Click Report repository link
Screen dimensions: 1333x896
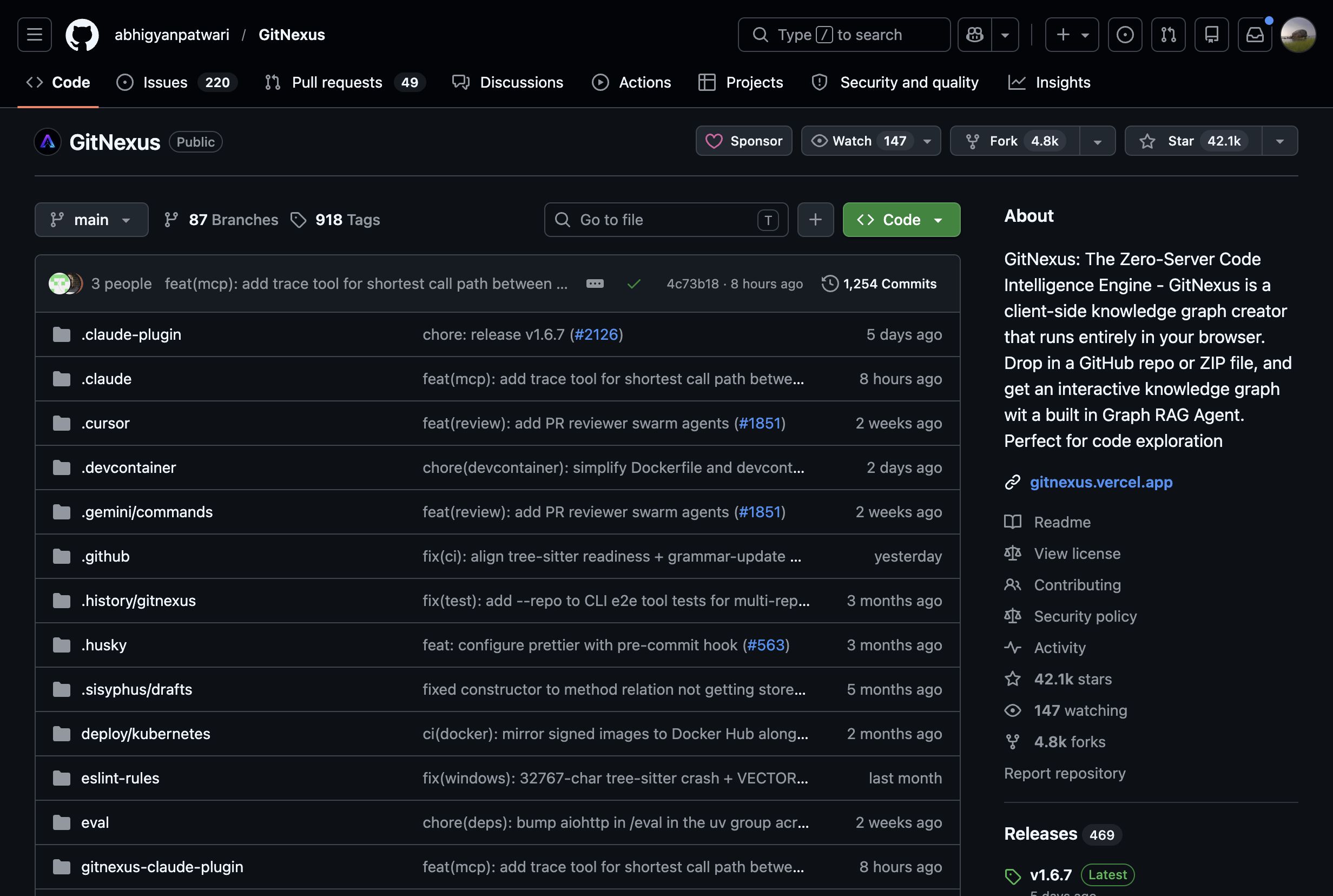pyautogui.click(x=1065, y=773)
